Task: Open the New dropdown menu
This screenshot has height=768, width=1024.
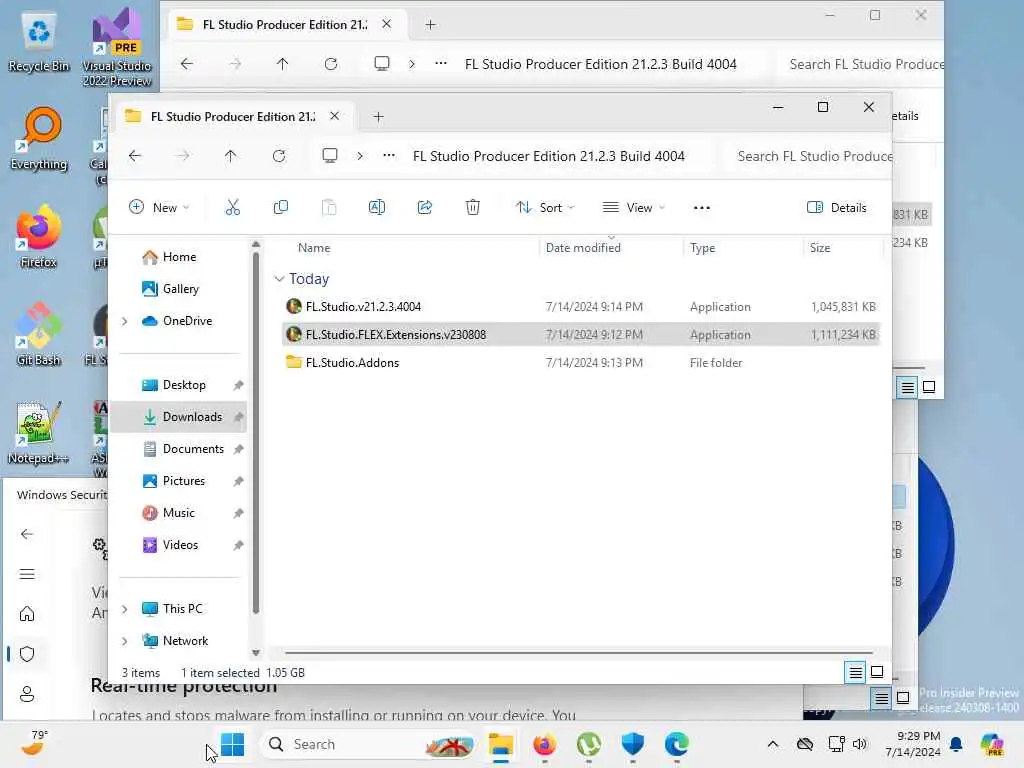Action: click(x=159, y=208)
